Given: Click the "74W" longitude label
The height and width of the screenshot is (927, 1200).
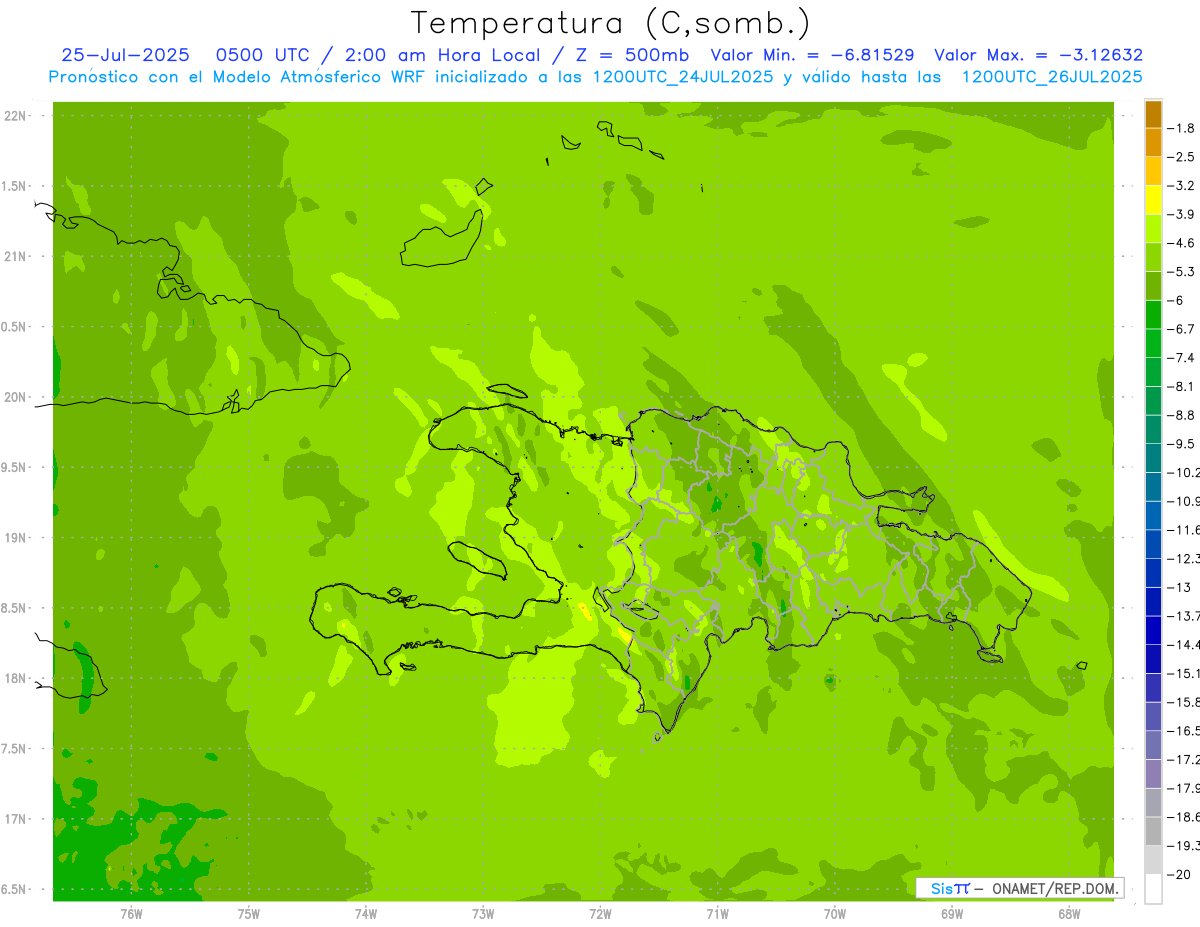Looking at the screenshot, I should point(366,913).
